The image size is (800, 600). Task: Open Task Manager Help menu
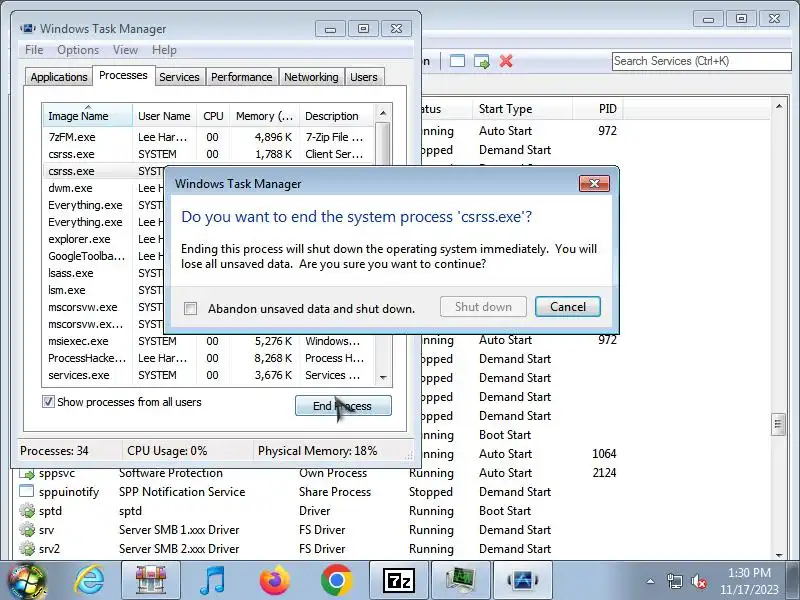pyautogui.click(x=164, y=50)
